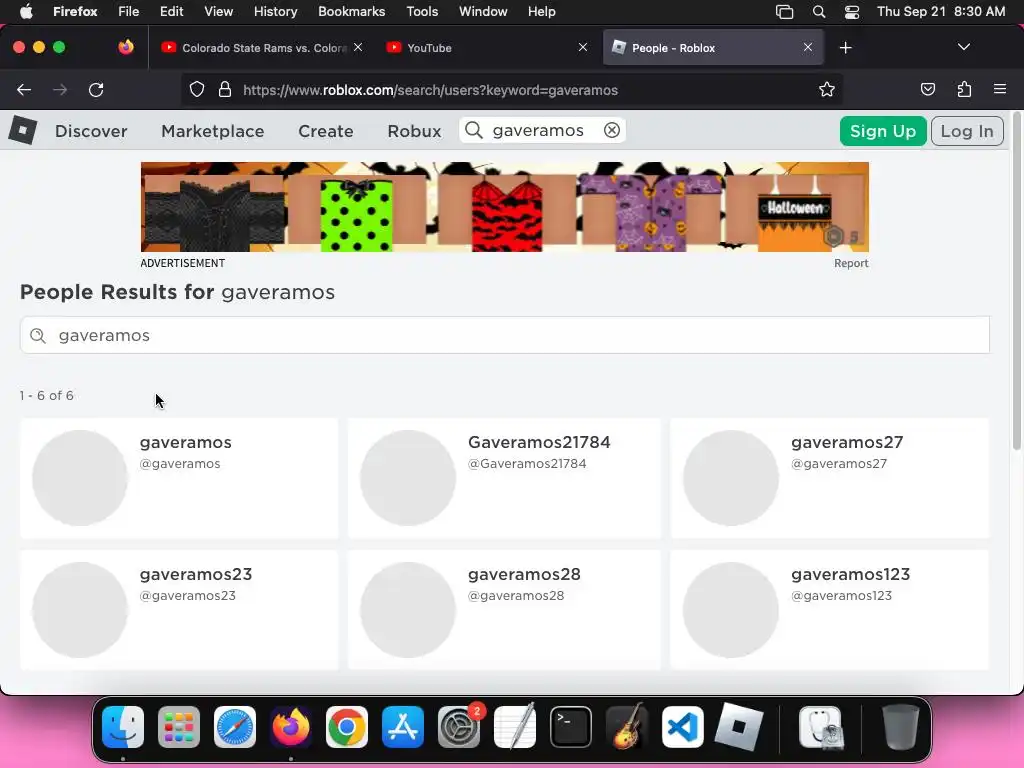Image resolution: width=1024 pixels, height=768 pixels.
Task: Click the Log In button
Action: pos(967,131)
